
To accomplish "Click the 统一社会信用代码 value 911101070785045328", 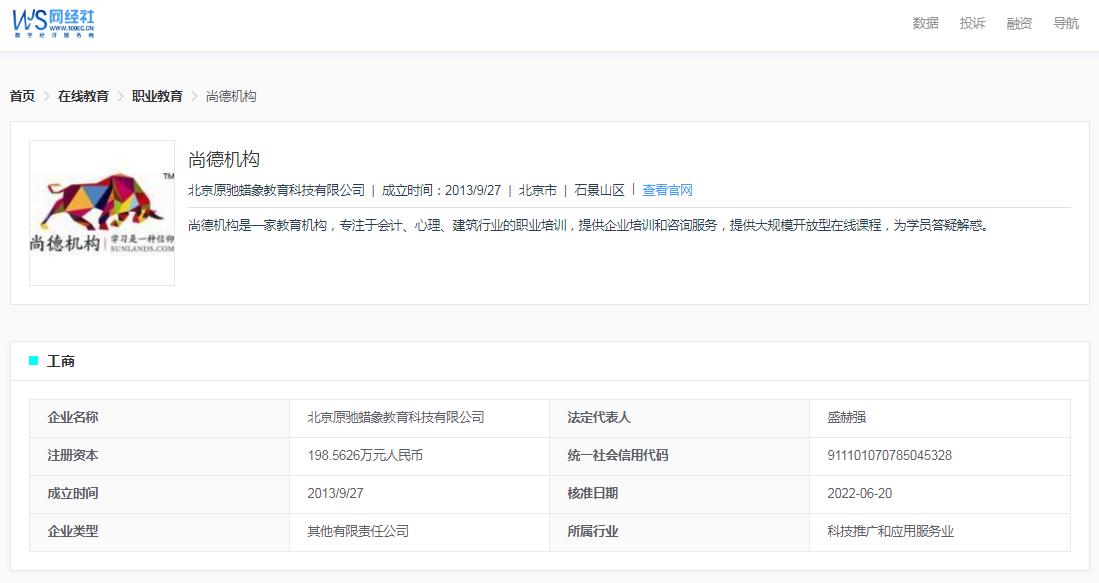I will click(889, 456).
